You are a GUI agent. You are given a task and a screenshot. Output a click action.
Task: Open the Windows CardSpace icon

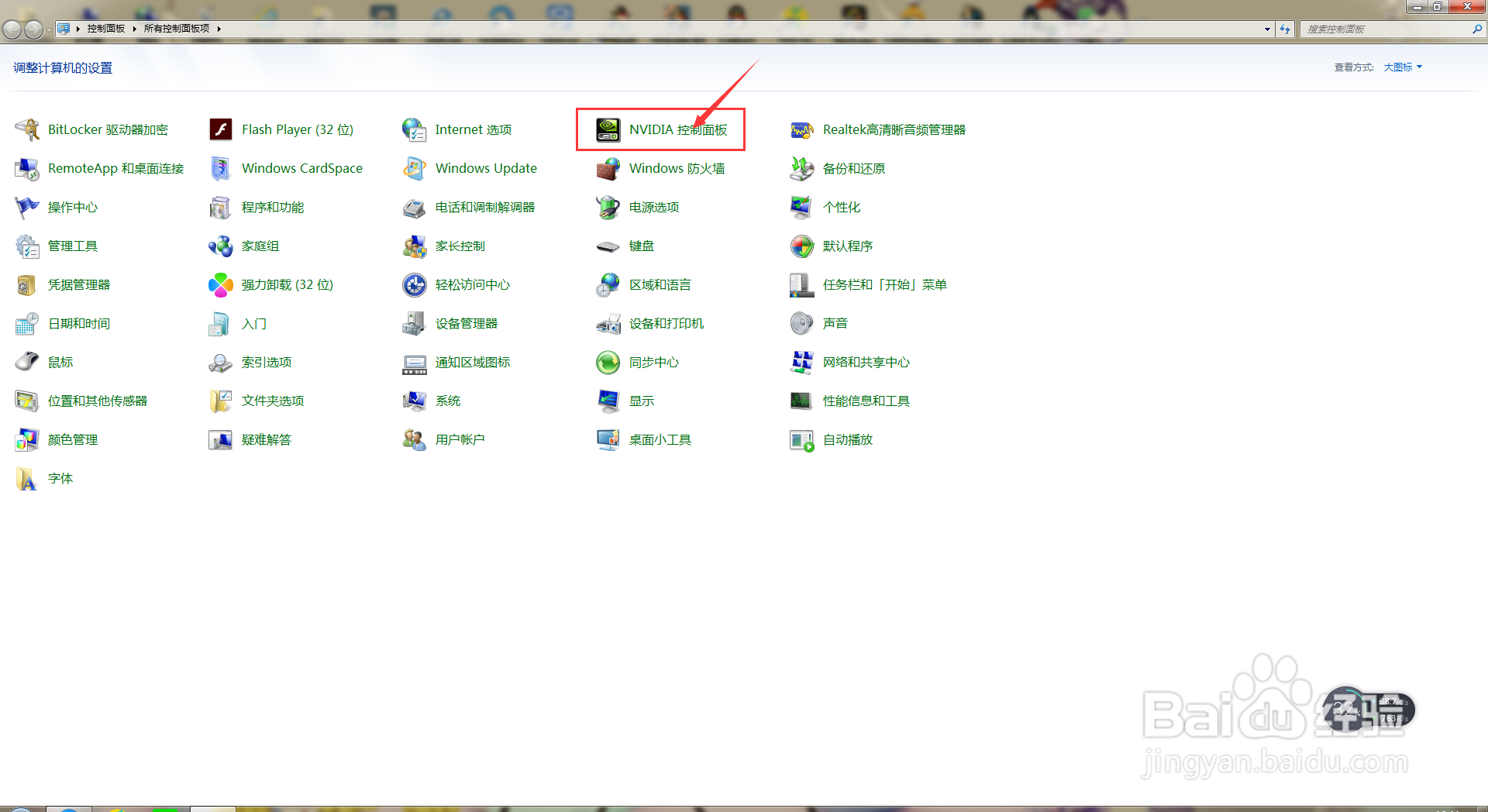click(221, 168)
